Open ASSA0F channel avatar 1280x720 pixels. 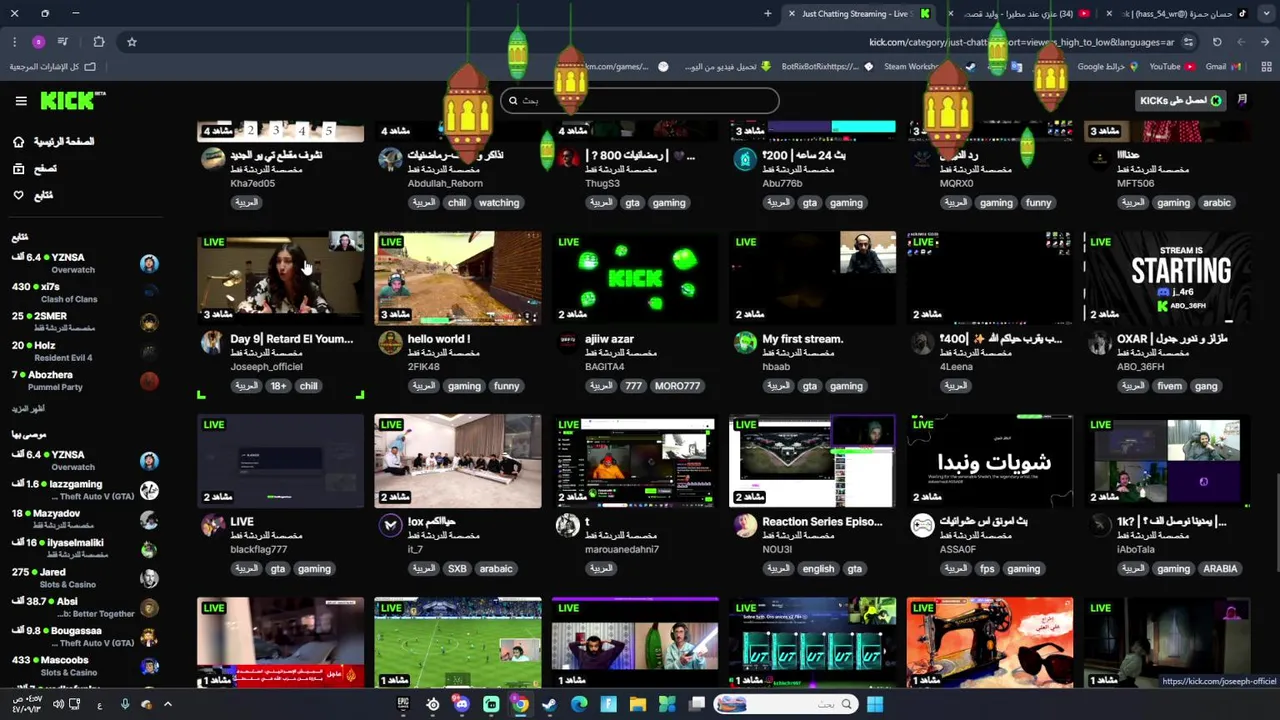922,526
